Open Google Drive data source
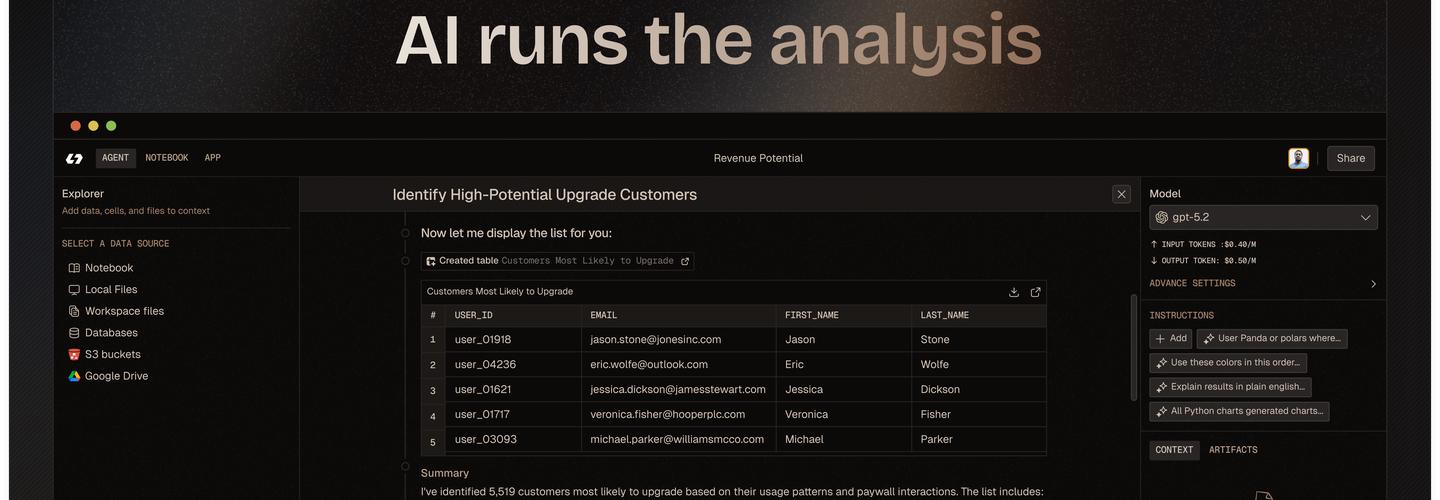 point(115,376)
